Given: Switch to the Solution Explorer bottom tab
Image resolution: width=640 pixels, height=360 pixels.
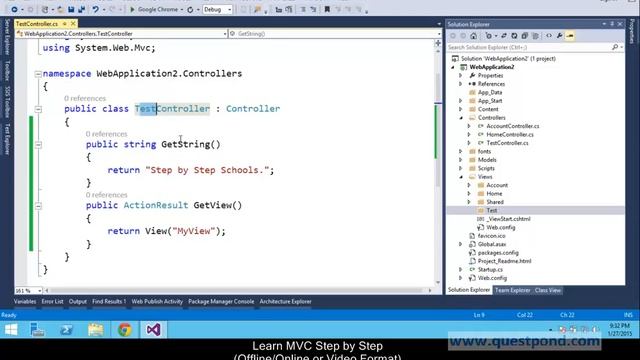Looking at the screenshot, I should (469, 290).
